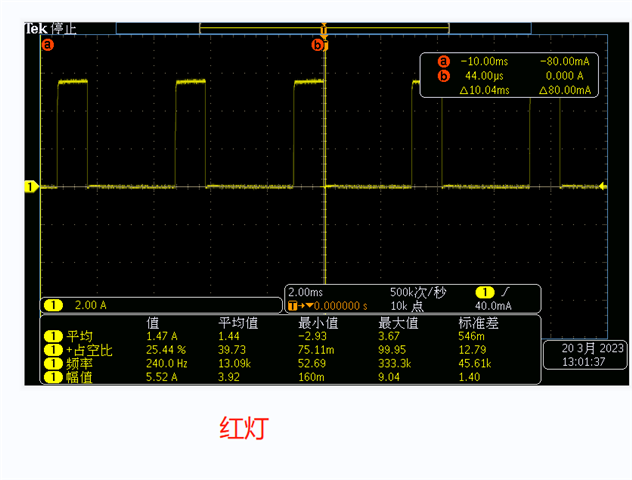Click the 最小值 column header
This screenshot has height=480, width=632.
318,323
